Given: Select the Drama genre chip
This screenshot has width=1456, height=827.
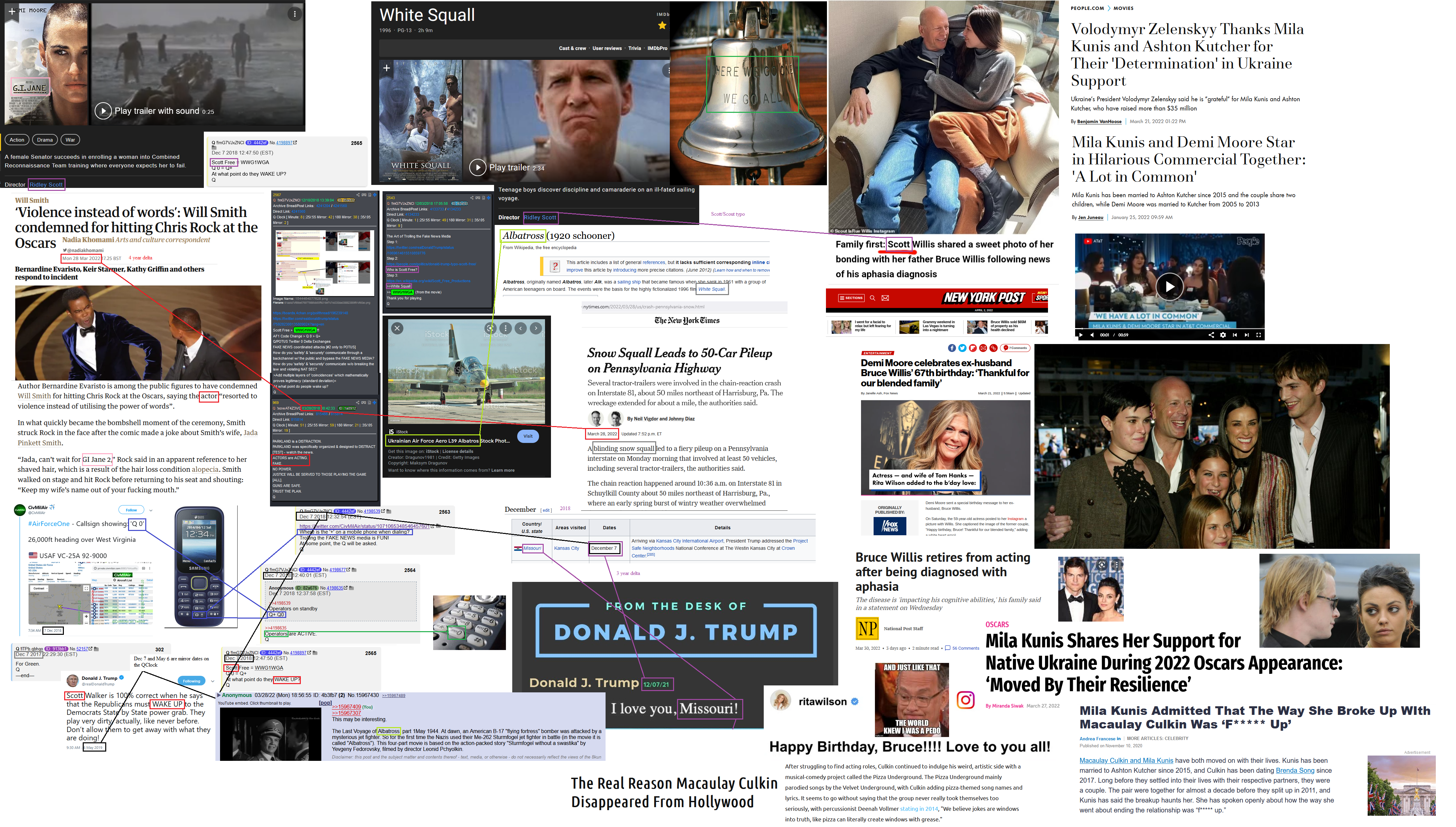Looking at the screenshot, I should point(45,140).
